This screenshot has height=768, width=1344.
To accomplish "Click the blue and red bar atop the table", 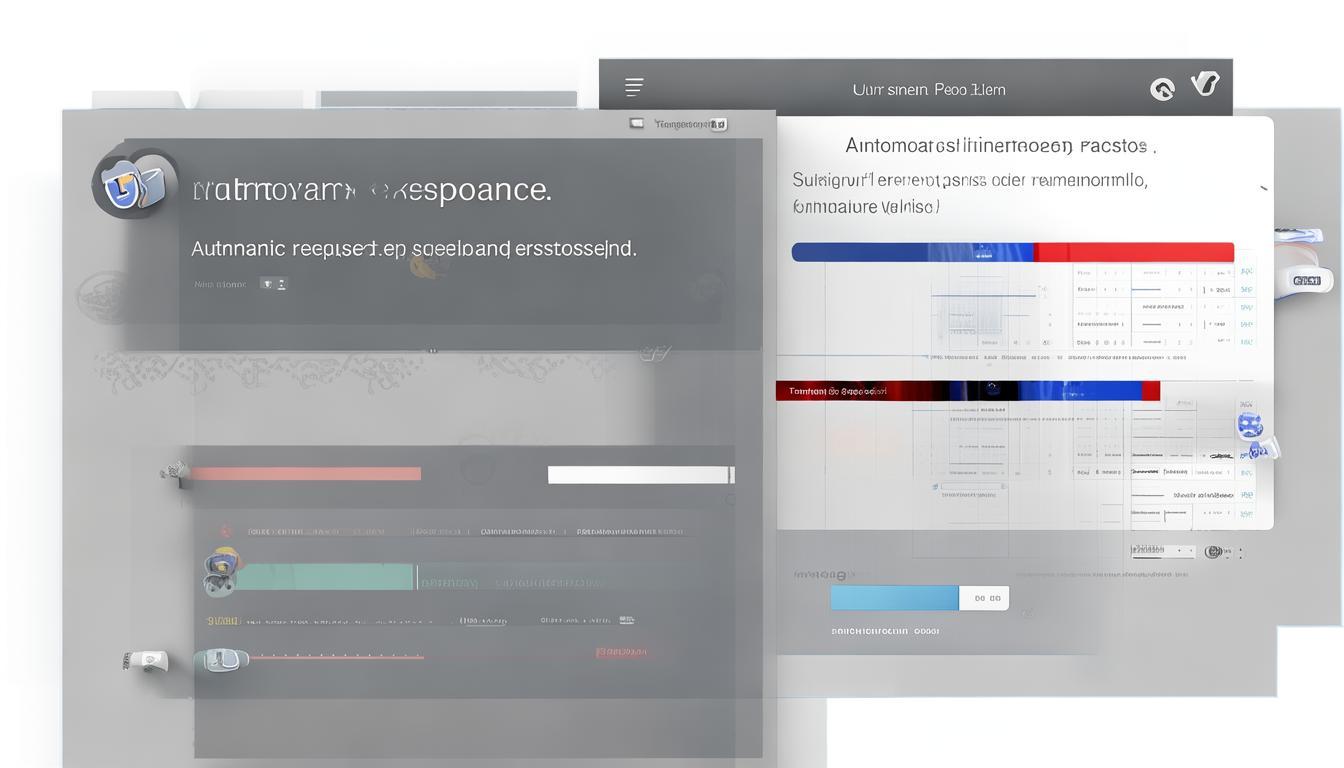I will [x=1012, y=252].
